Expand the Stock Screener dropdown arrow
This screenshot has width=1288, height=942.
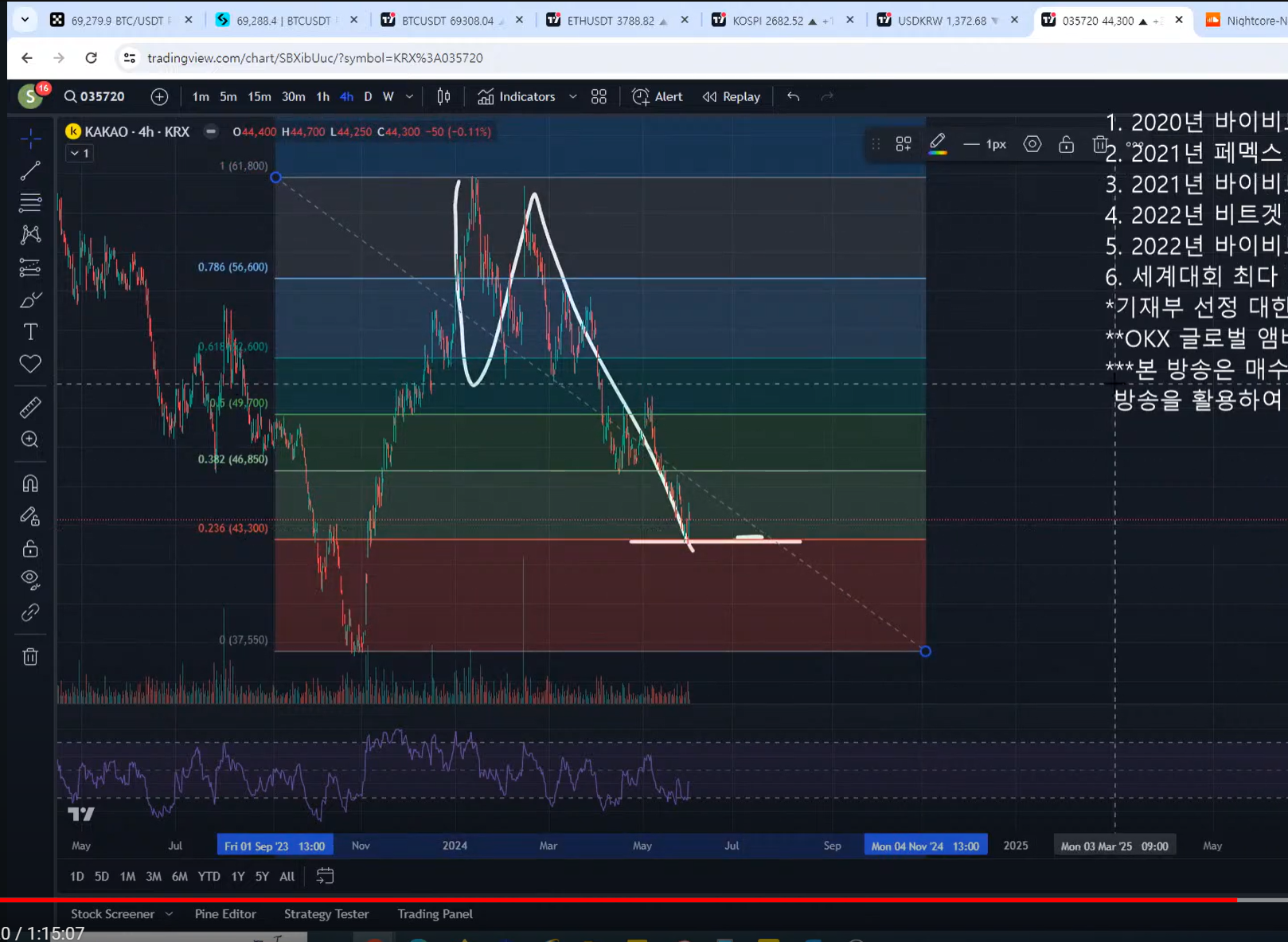coord(169,914)
